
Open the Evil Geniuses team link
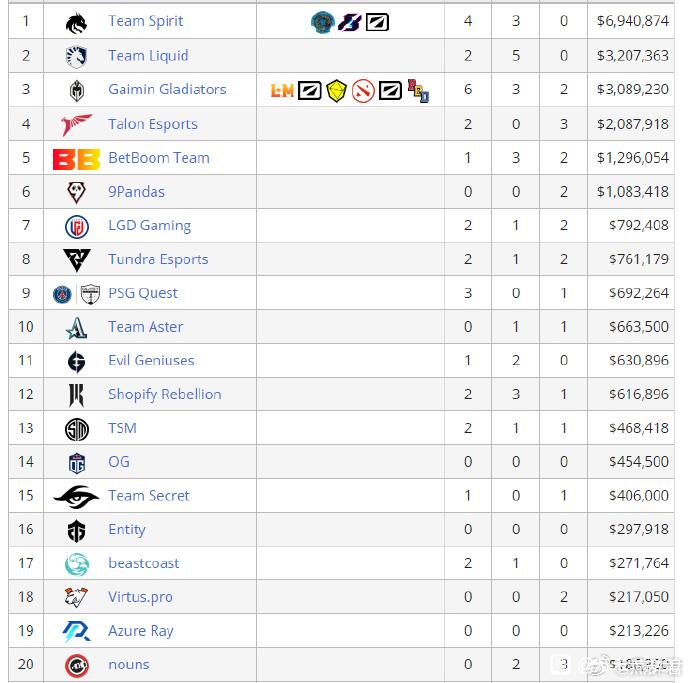click(151, 360)
